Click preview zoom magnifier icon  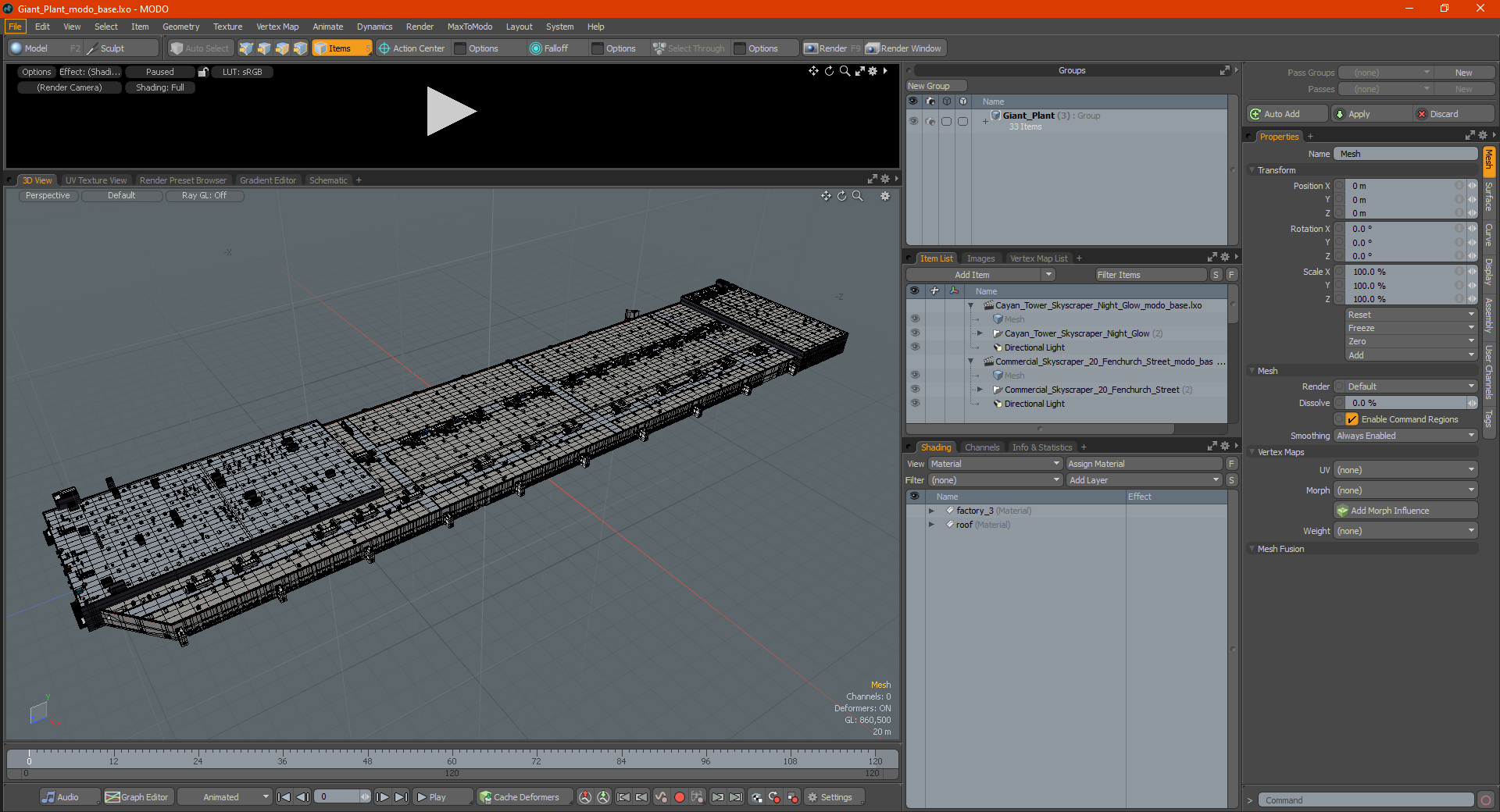(x=845, y=71)
